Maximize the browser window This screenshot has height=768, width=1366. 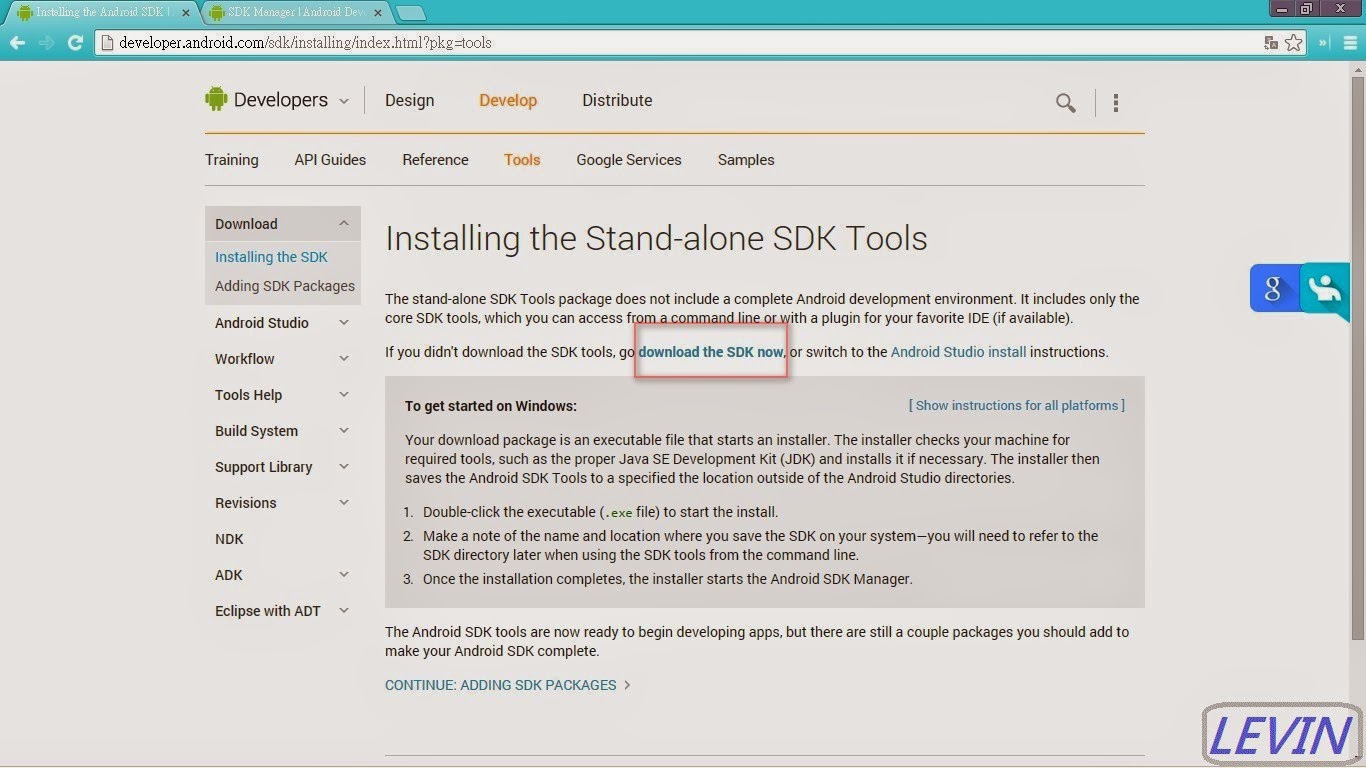[1306, 9]
